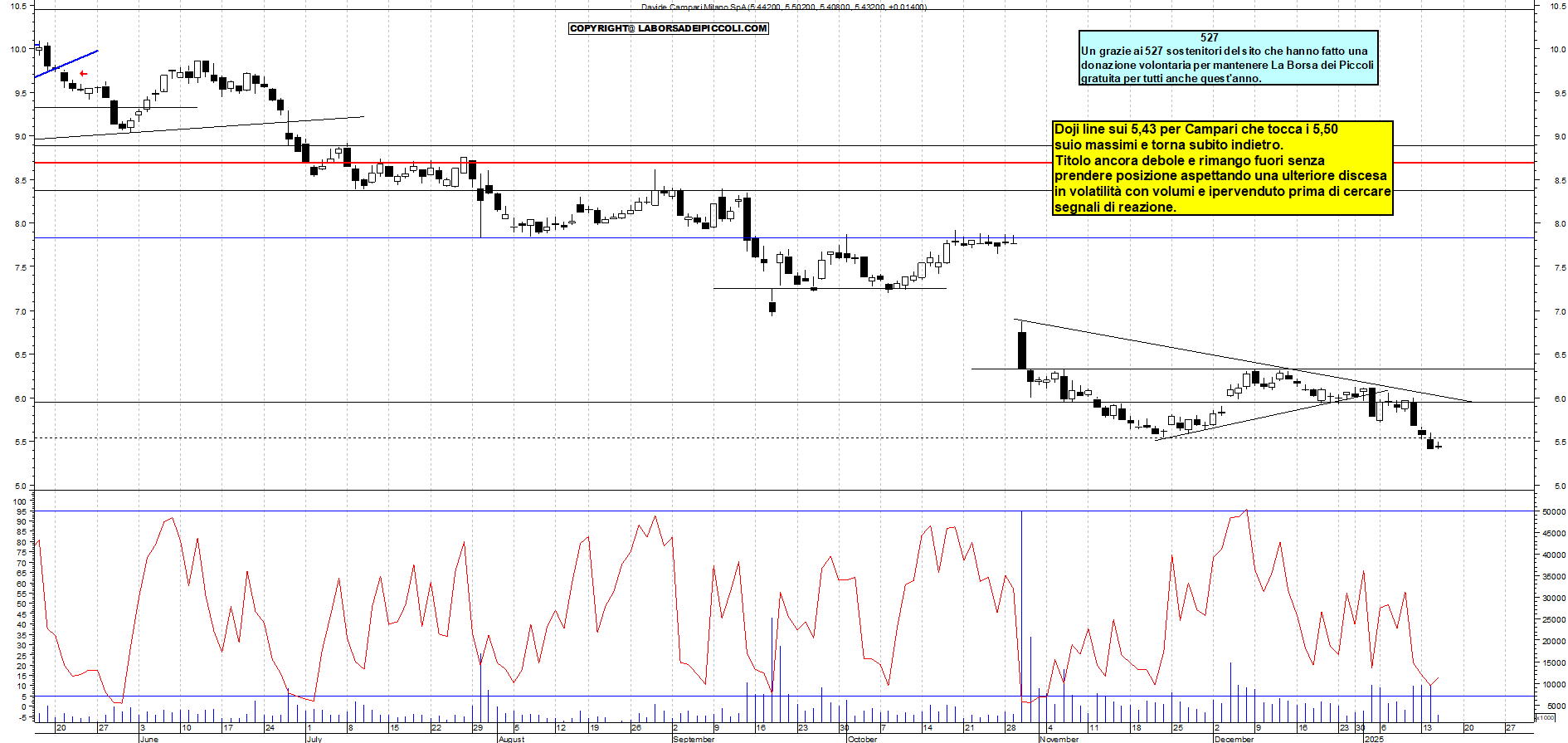Click the "75" oscillator scale value
1568x743 pixels.
click(22, 553)
